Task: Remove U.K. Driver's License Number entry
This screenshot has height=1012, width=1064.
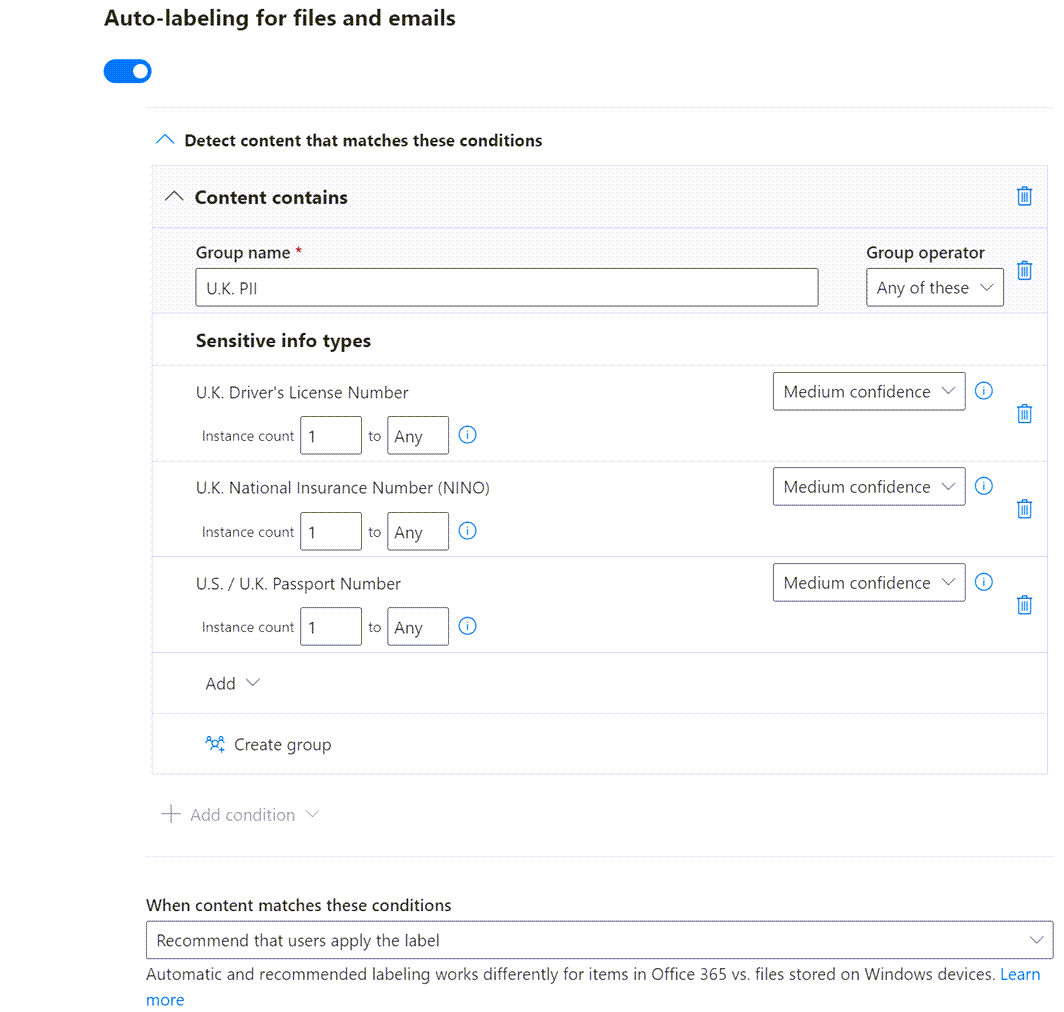Action: click(1024, 414)
